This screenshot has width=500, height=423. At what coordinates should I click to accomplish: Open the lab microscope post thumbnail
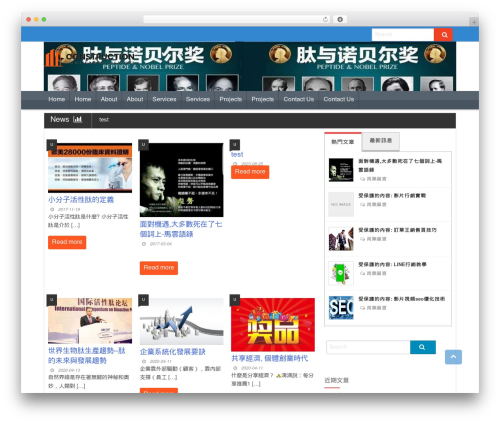click(90, 168)
